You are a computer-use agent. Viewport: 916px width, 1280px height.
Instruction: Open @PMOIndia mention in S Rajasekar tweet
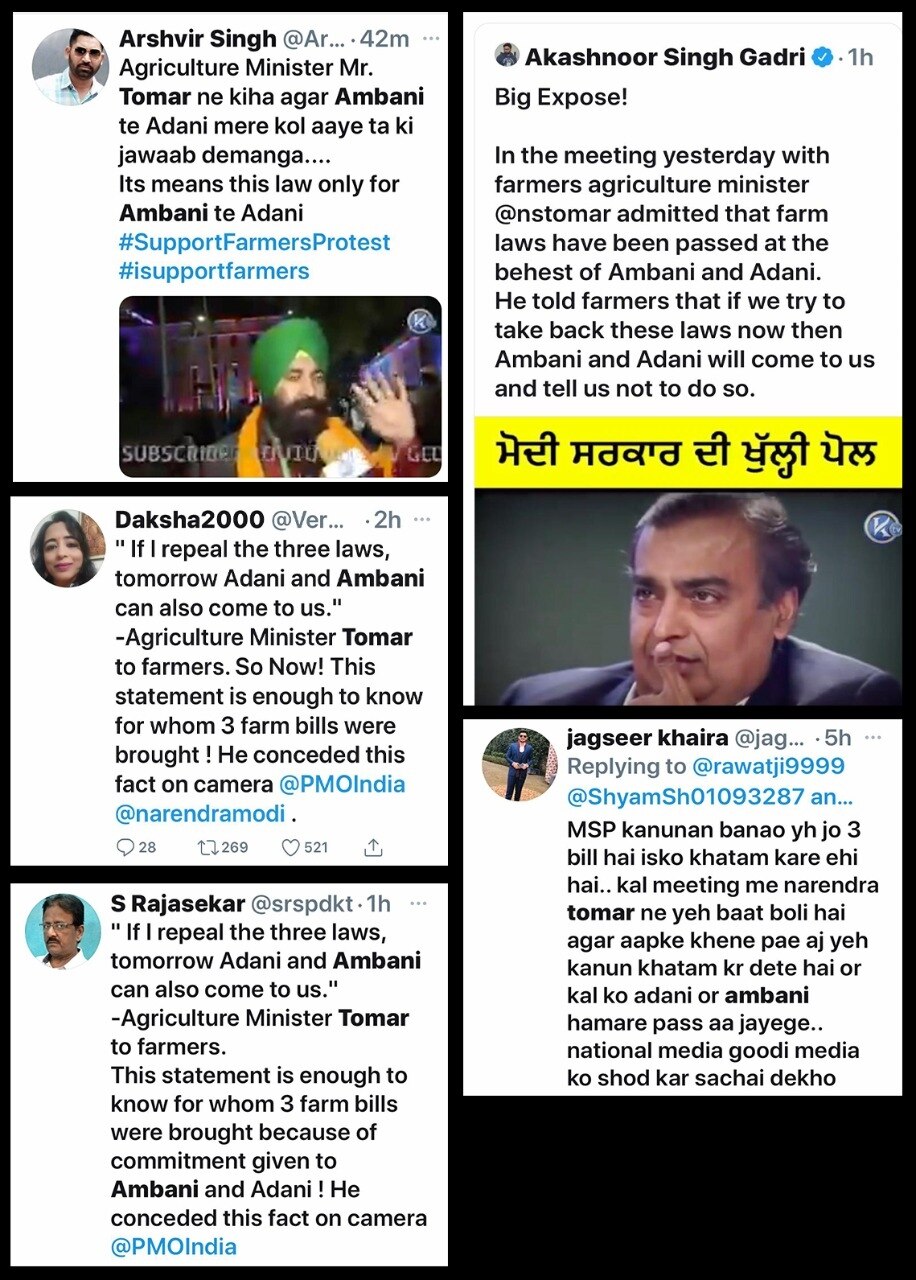(x=174, y=1246)
